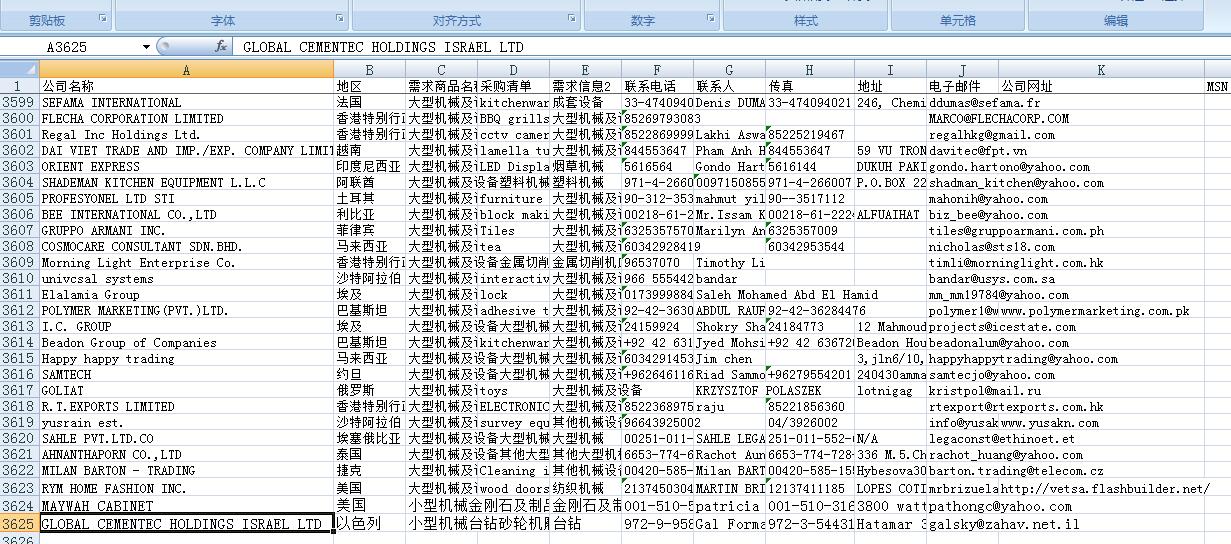
Task: Select the cell POLYMER MARKETING(PVT.)LTD.
Action: pyautogui.click(x=186, y=310)
